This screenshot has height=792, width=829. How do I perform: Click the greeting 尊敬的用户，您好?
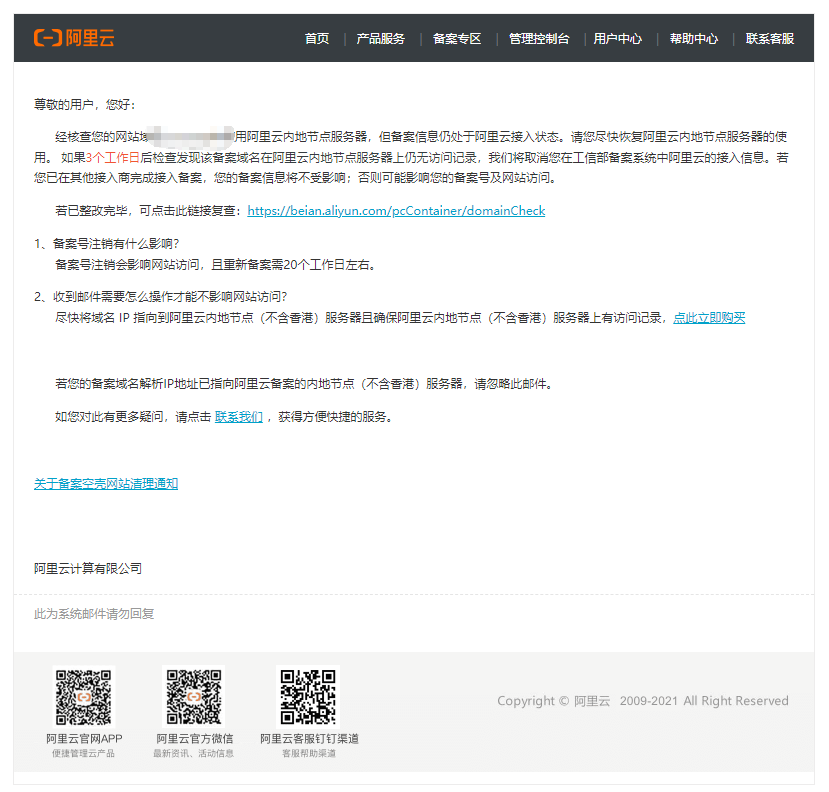pos(85,104)
